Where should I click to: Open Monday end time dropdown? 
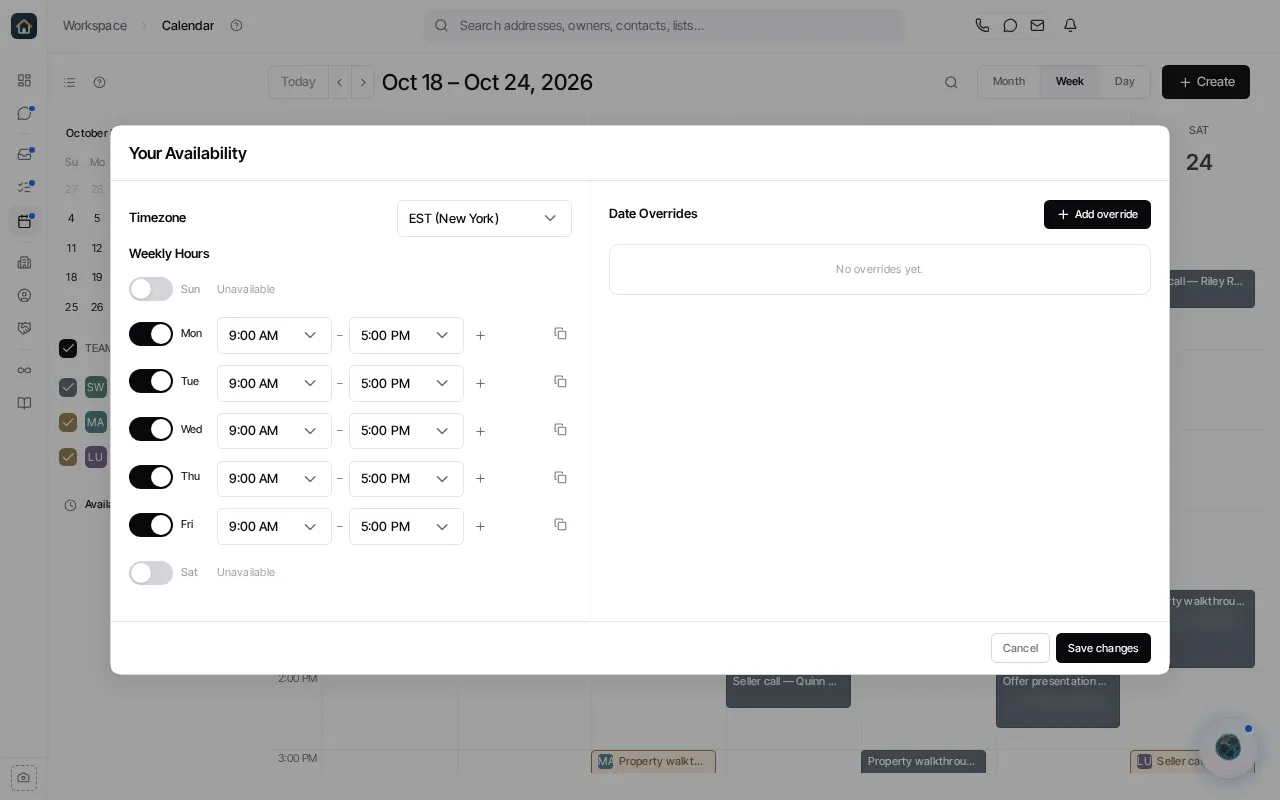[406, 335]
